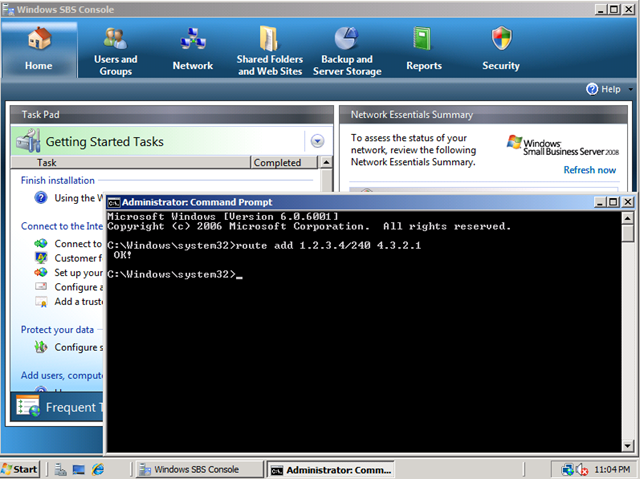The image size is (640, 479).
Task: Open the Security tab
Action: click(501, 49)
